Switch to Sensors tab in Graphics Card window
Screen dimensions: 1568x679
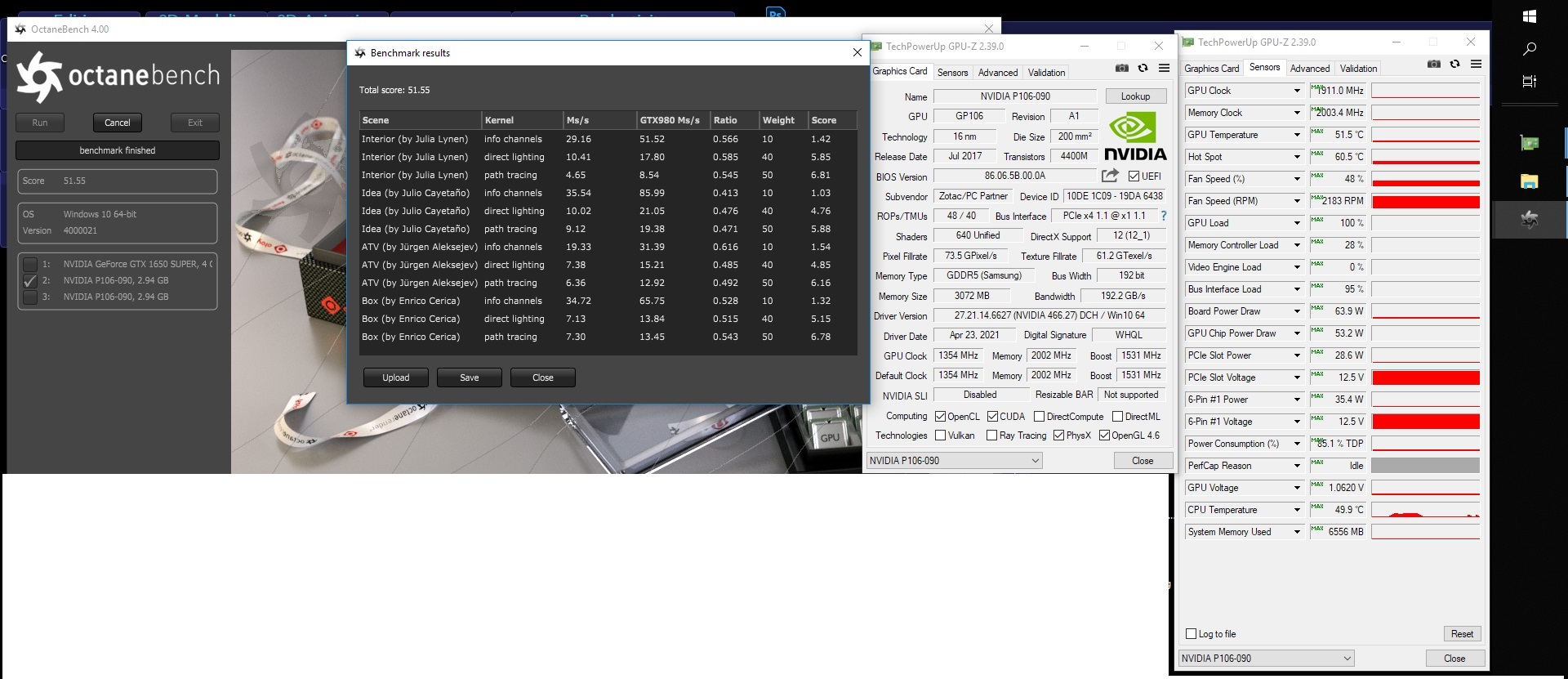(x=952, y=73)
